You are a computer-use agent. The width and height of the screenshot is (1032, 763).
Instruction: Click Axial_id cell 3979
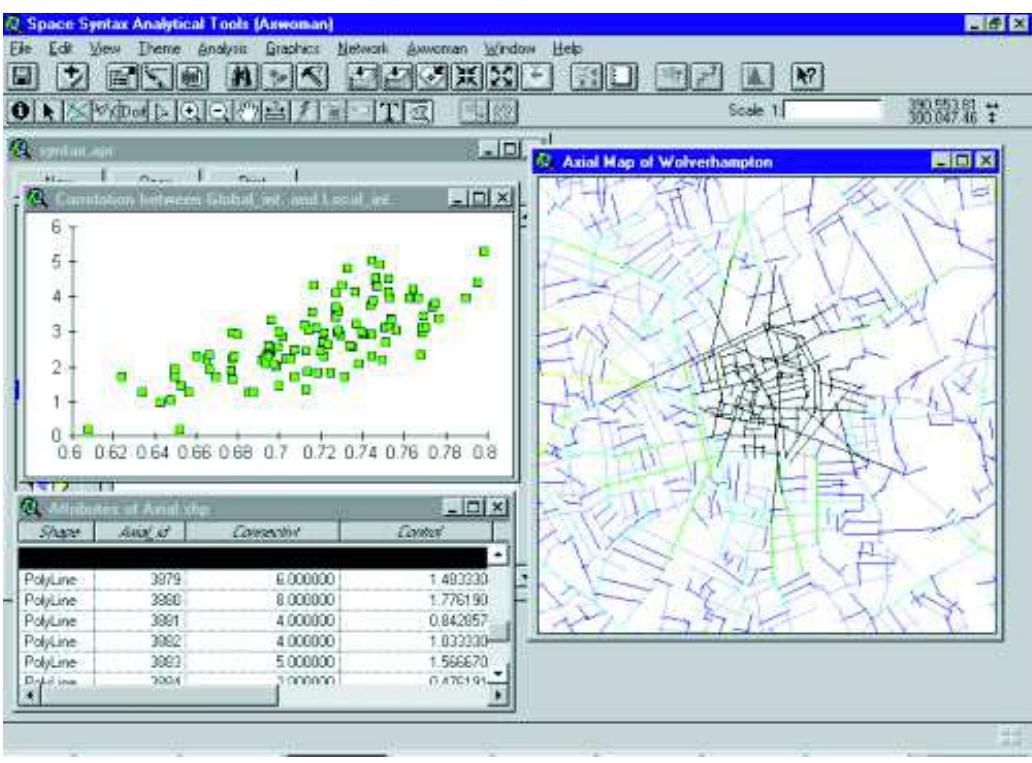tap(139, 579)
